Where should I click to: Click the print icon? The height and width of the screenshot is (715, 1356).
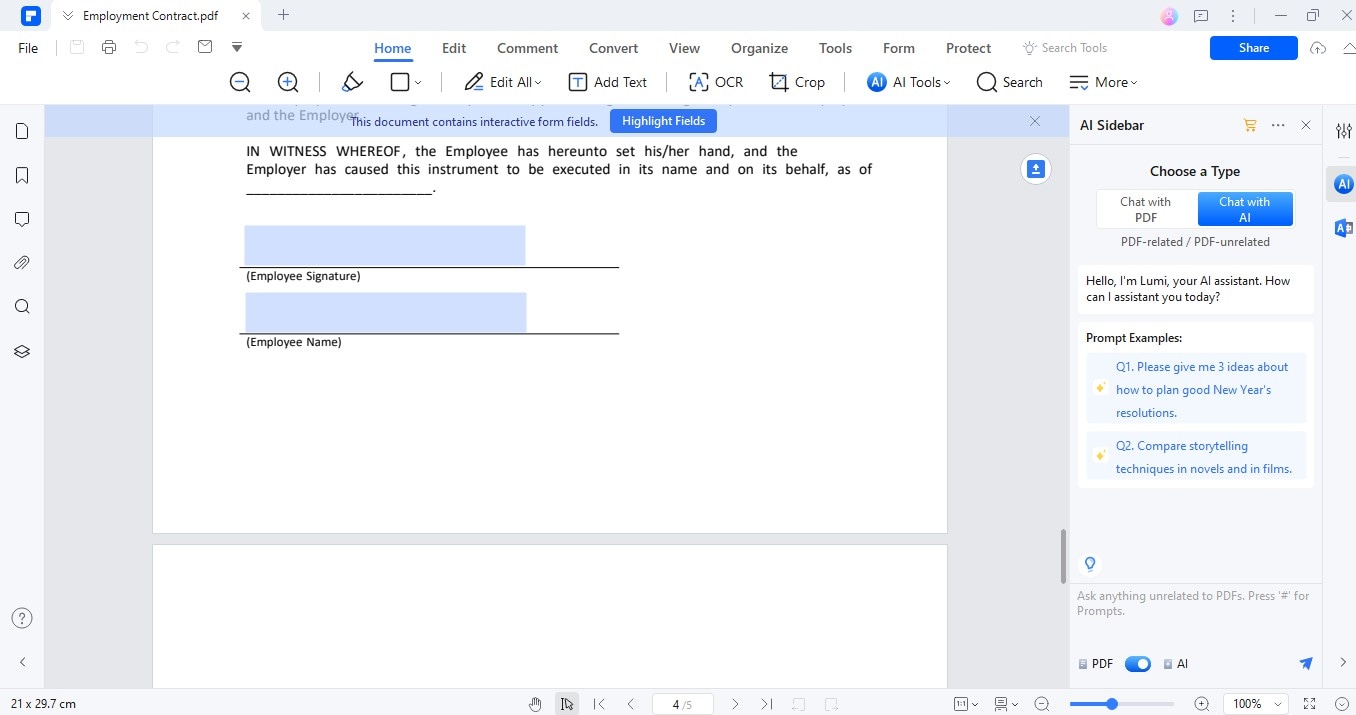pyautogui.click(x=109, y=47)
